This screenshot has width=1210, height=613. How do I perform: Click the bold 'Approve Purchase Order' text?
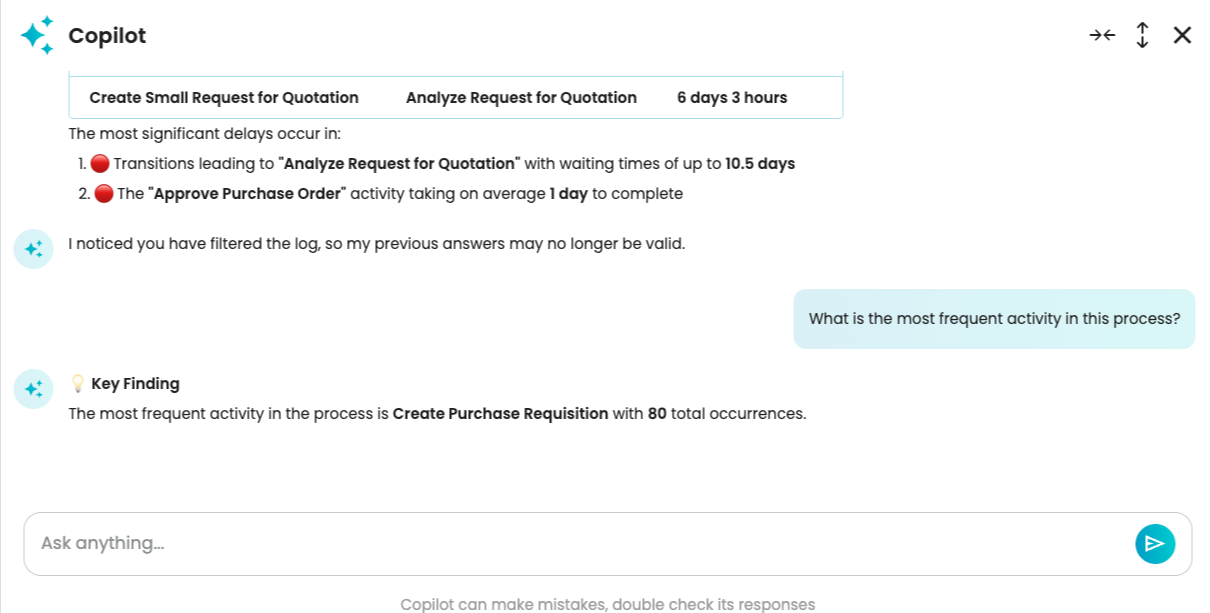click(247, 194)
